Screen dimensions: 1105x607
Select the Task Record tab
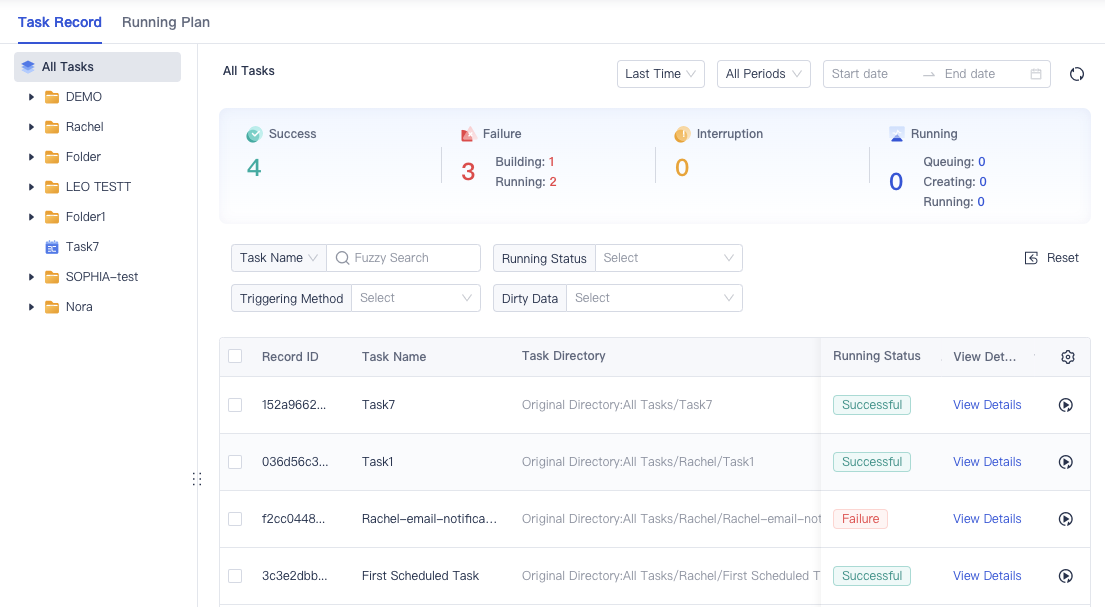click(x=60, y=22)
